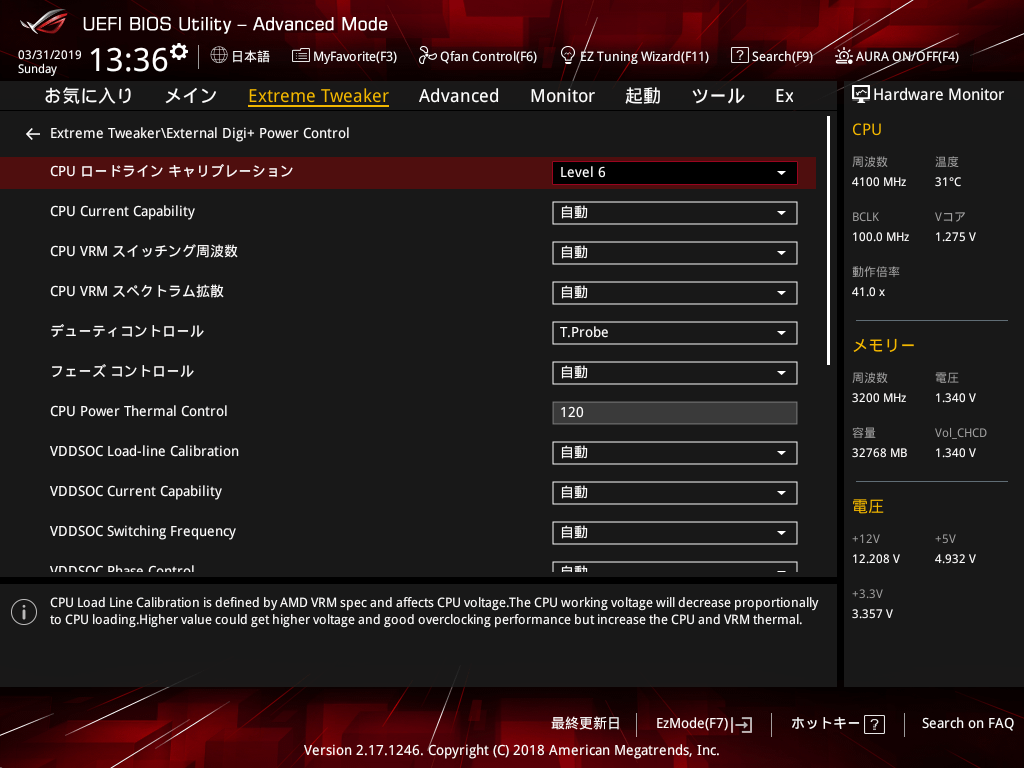Image resolution: width=1024 pixels, height=768 pixels.
Task: Open VDDSOC Switching Frequency dropdown
Action: [x=675, y=533]
